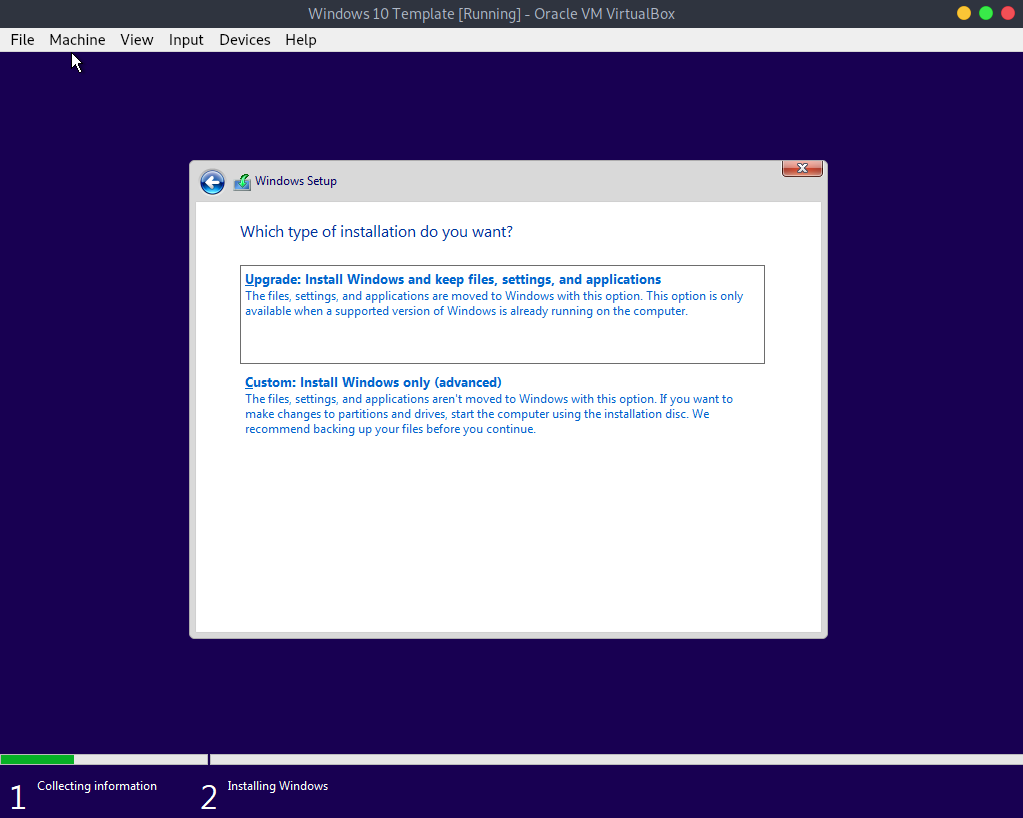Click the 'Installing Windows' step label
The height and width of the screenshot is (818, 1023).
click(x=277, y=786)
